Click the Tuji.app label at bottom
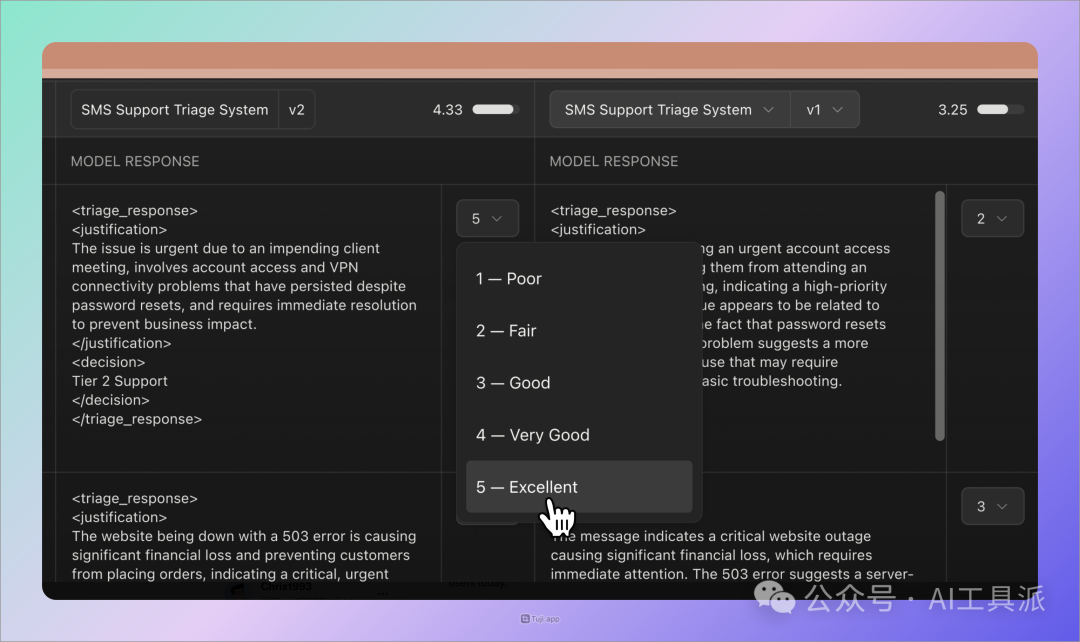The width and height of the screenshot is (1080, 642). (540, 619)
